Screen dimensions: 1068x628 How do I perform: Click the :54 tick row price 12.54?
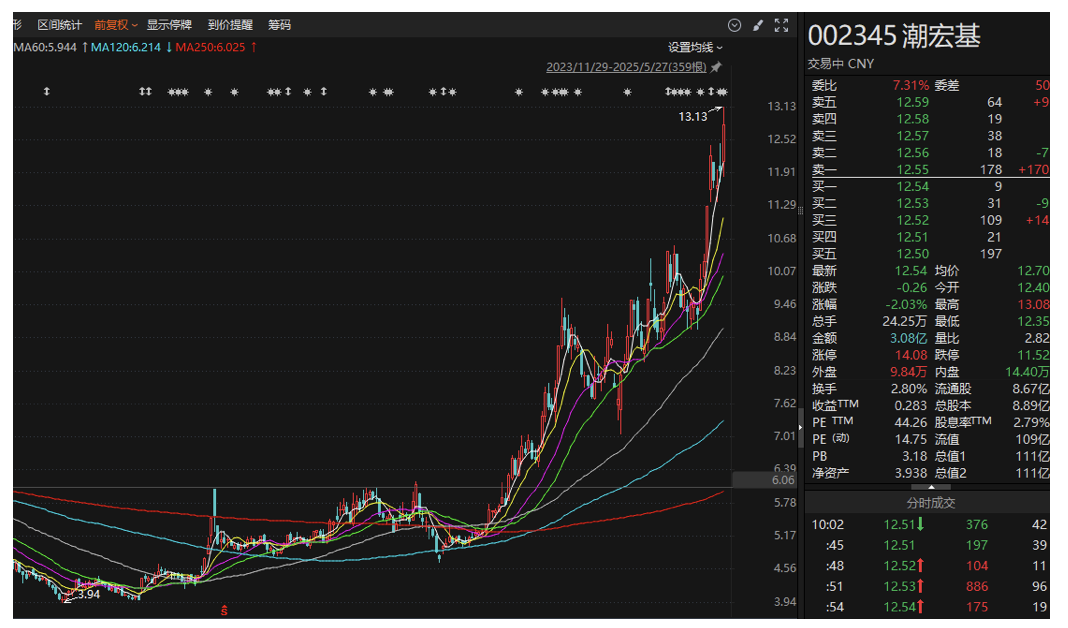899,607
